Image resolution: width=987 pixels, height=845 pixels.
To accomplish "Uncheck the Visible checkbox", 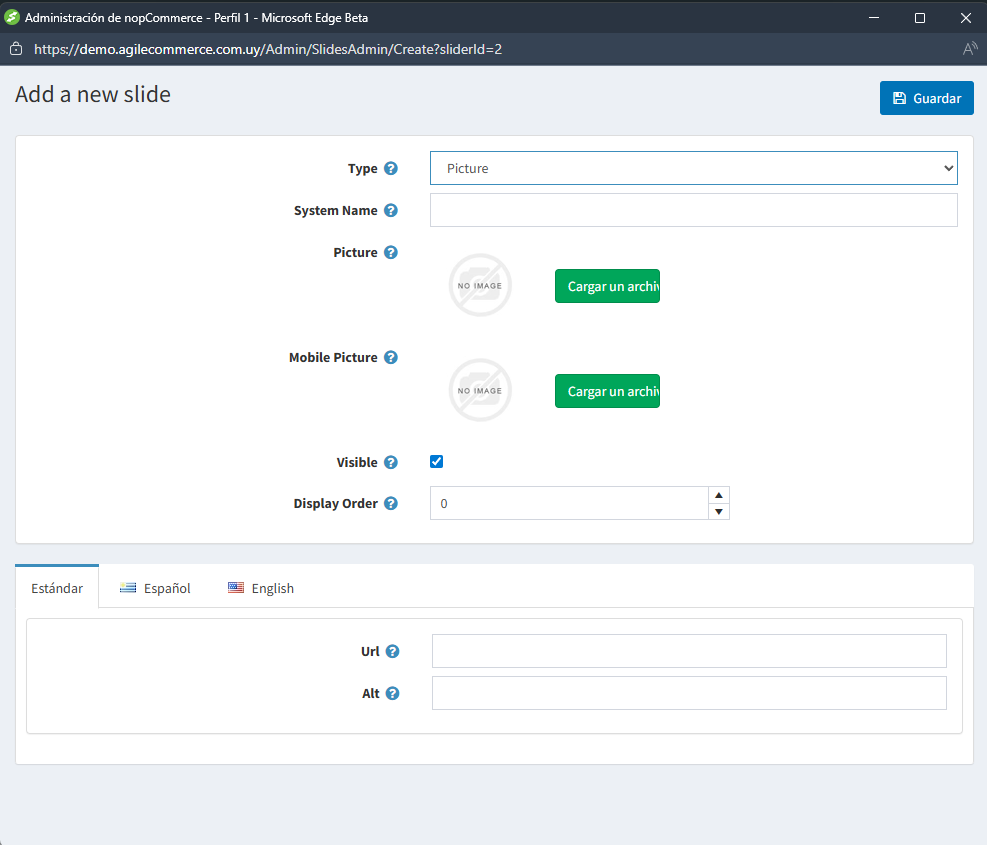I will tap(436, 462).
